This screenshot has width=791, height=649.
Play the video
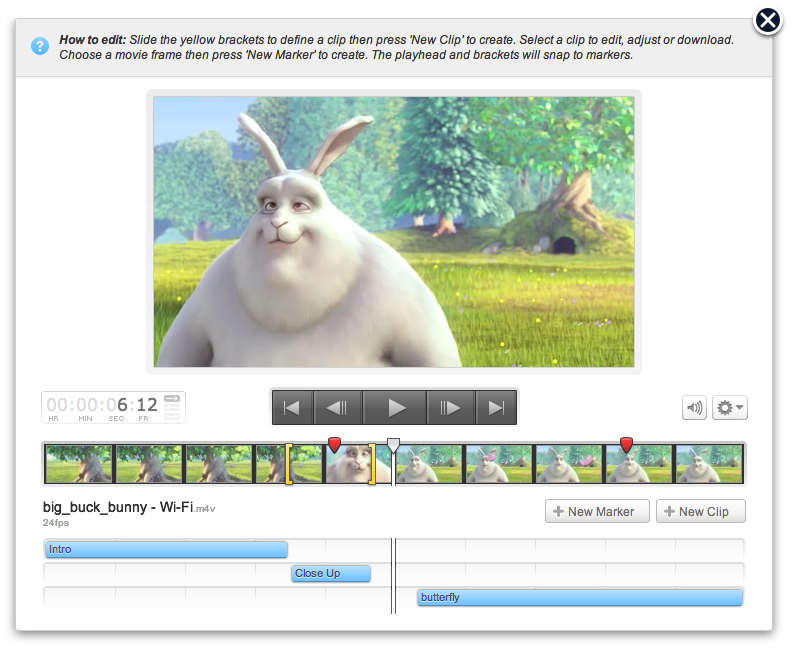tap(395, 407)
